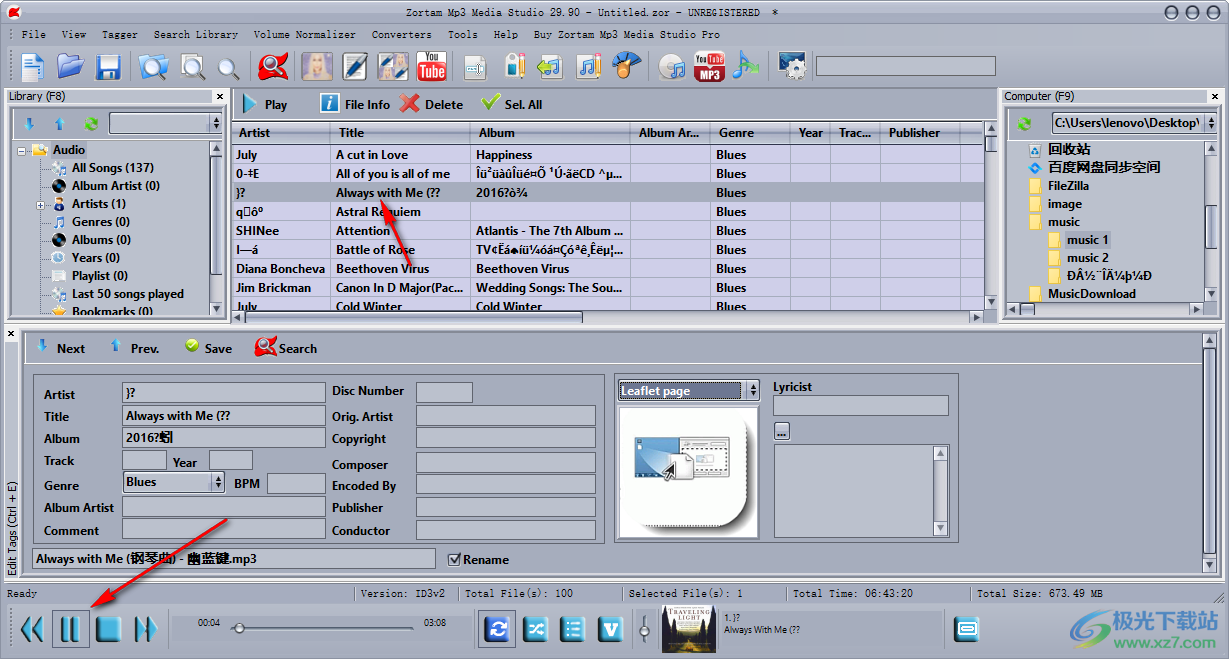Toggle the repeat playback icon
Image resolution: width=1229 pixels, height=659 pixels.
(x=497, y=629)
